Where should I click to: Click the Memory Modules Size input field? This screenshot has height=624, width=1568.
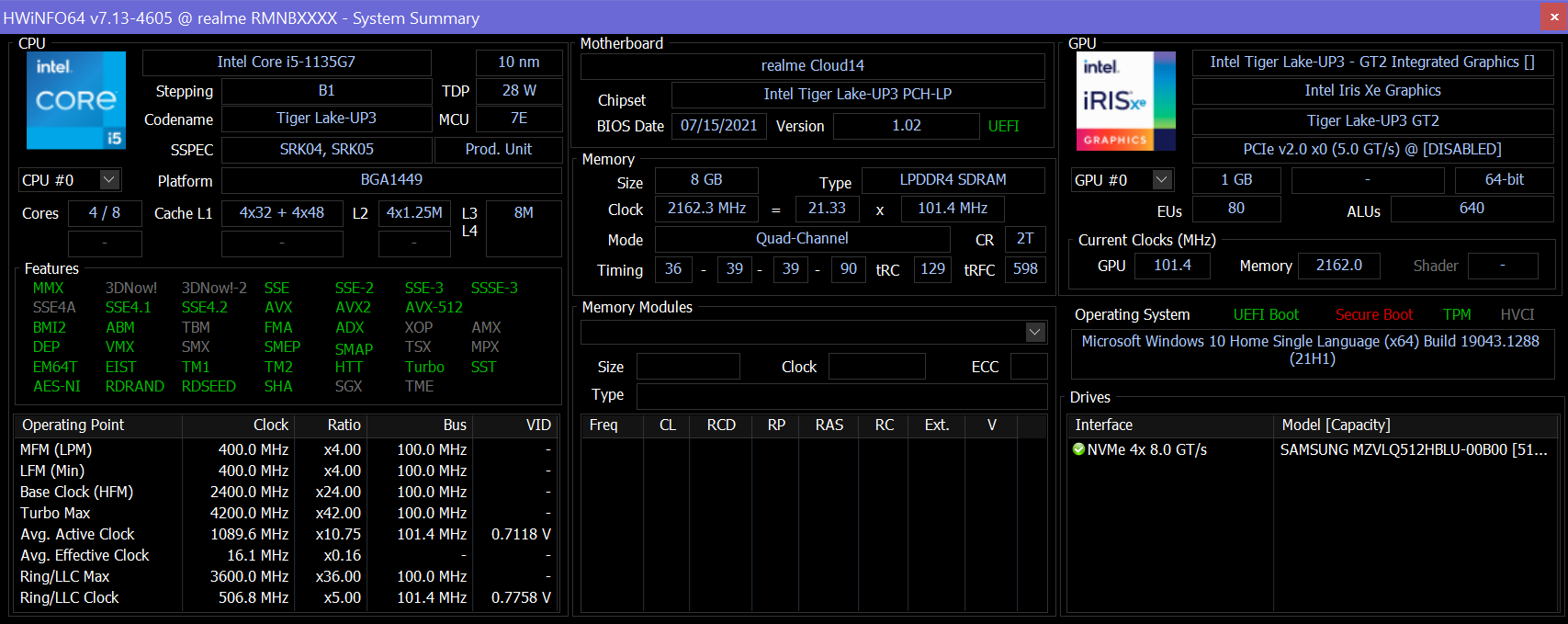point(688,367)
